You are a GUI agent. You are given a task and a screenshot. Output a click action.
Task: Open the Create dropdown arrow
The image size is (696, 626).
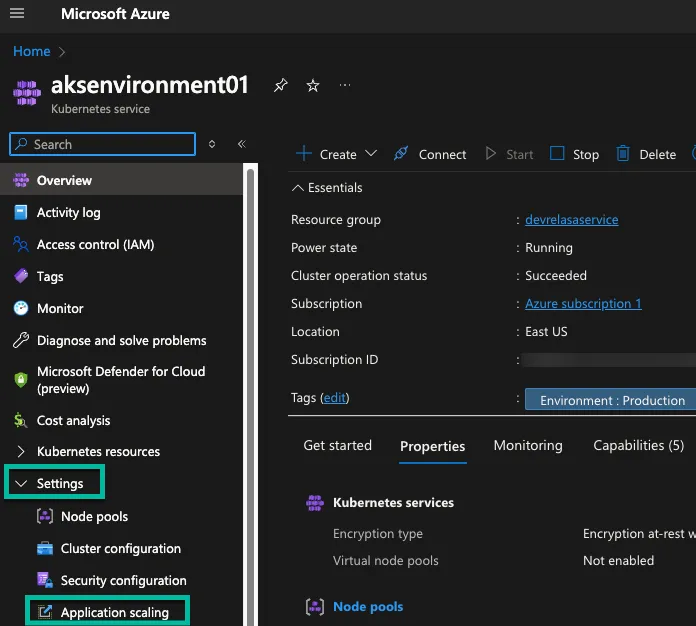(371, 154)
